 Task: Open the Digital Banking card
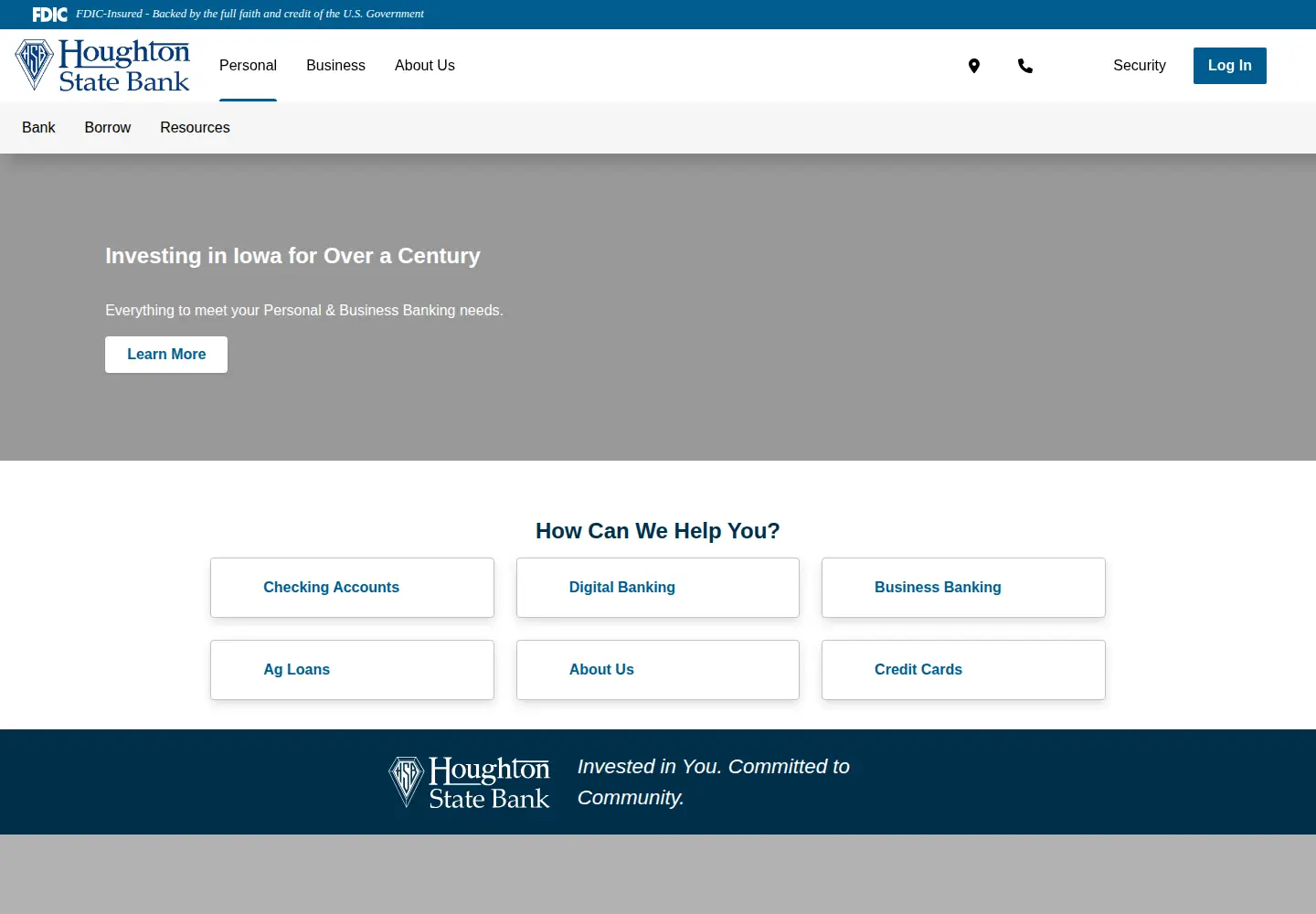click(658, 588)
